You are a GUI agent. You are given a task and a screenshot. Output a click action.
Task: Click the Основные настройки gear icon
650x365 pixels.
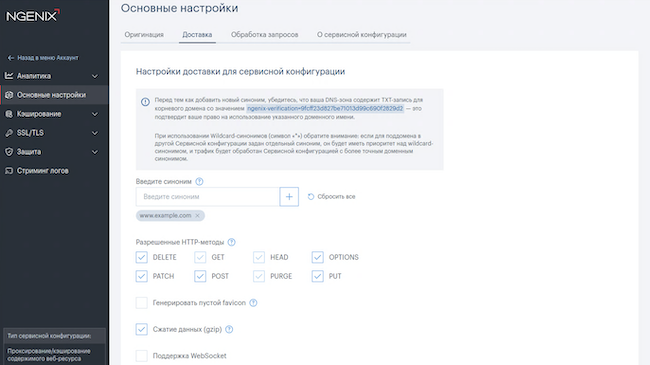point(9,95)
